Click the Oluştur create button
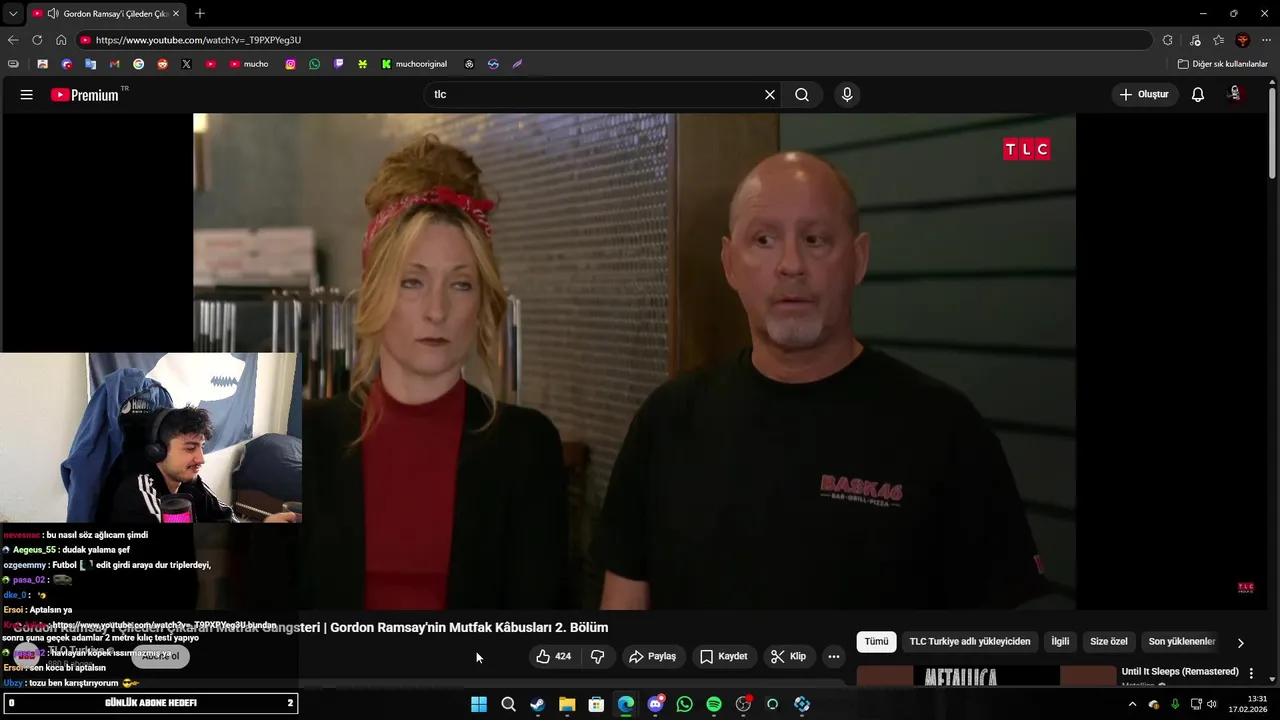The image size is (1280, 720). (1145, 95)
